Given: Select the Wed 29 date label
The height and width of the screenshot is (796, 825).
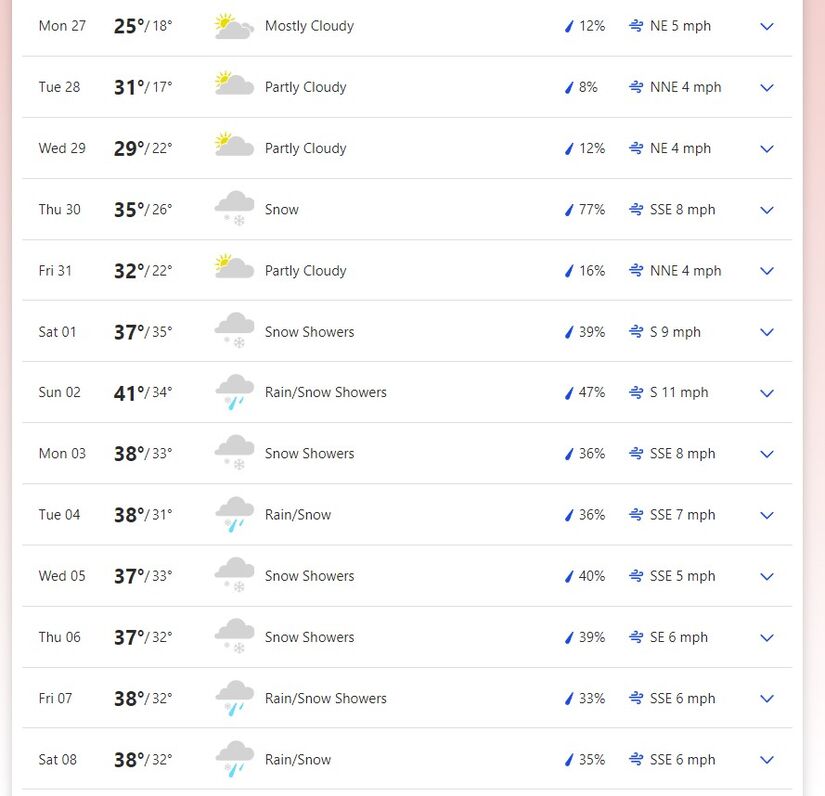Looking at the screenshot, I should (x=62, y=148).
